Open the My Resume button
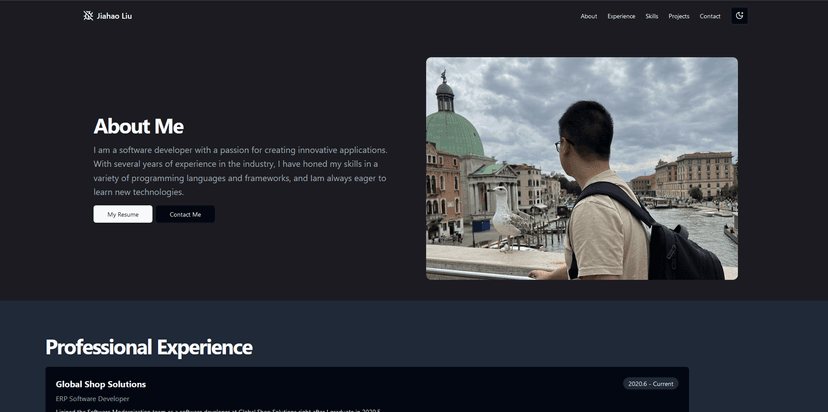 click(x=123, y=214)
